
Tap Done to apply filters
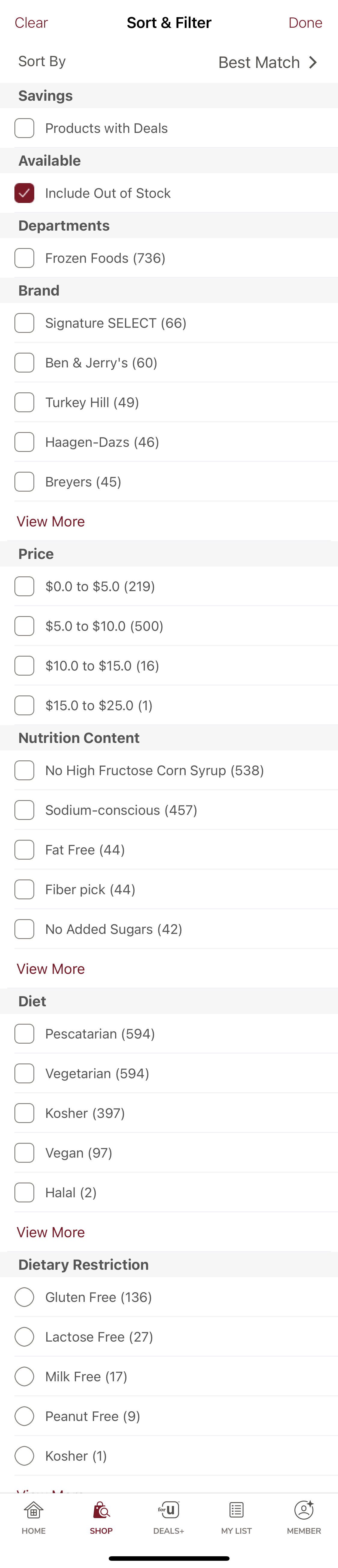[305, 23]
